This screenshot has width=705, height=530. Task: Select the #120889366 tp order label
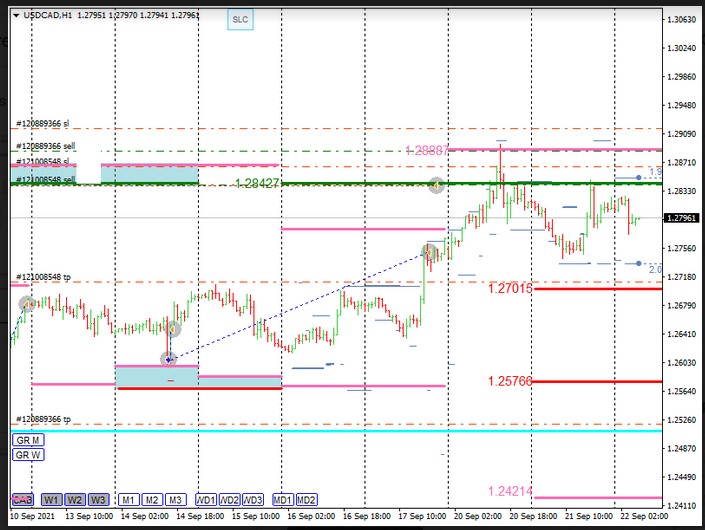point(43,419)
